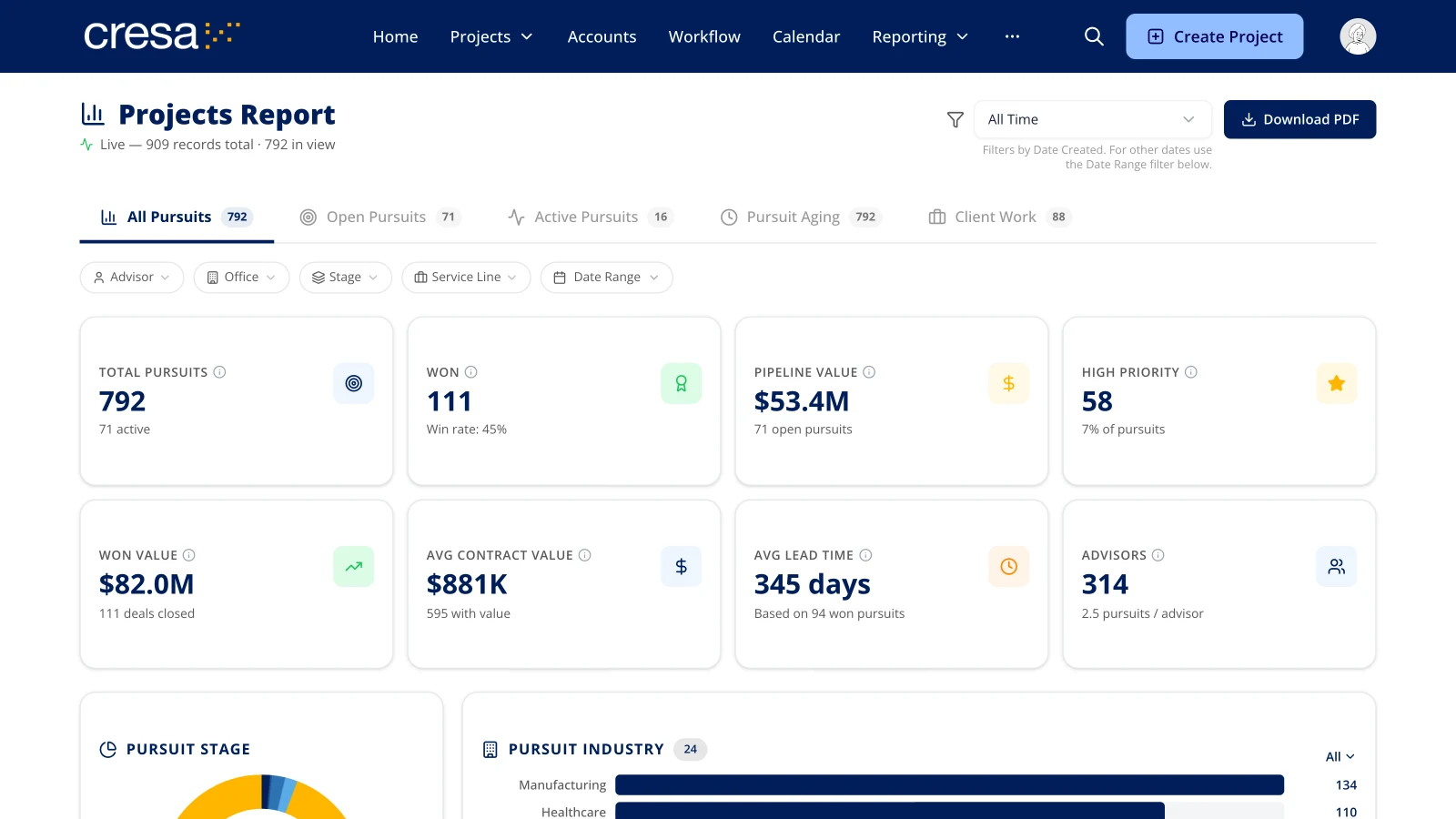The height and width of the screenshot is (819, 1456).
Task: Click the Manufacturing industry bar
Action: pyautogui.click(x=949, y=785)
